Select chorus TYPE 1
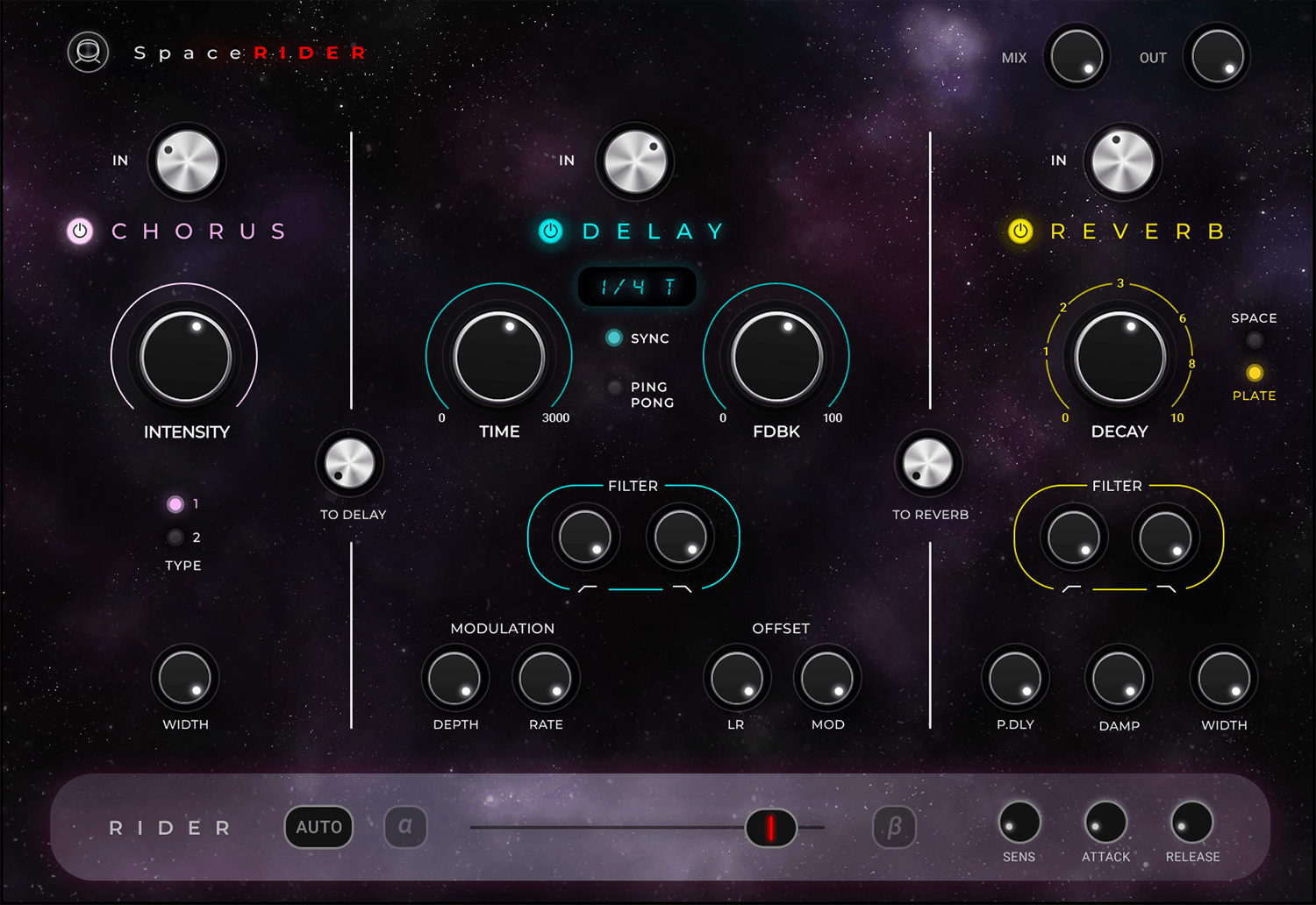1316x905 pixels. 175,503
